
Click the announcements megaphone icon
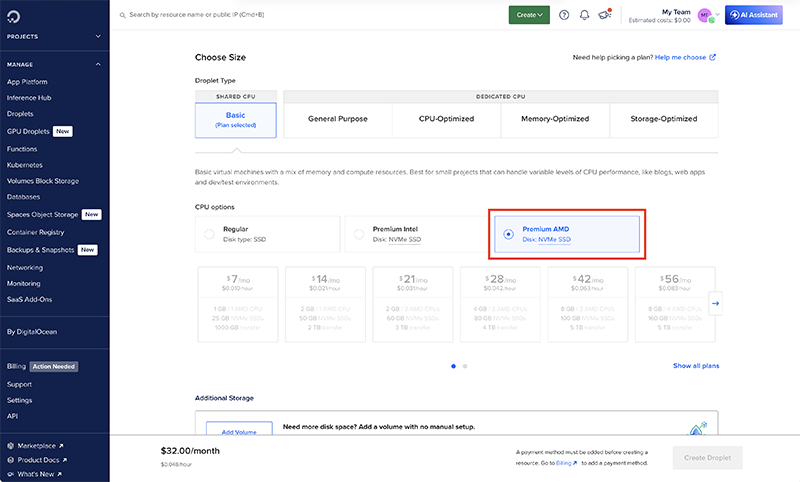pos(604,15)
